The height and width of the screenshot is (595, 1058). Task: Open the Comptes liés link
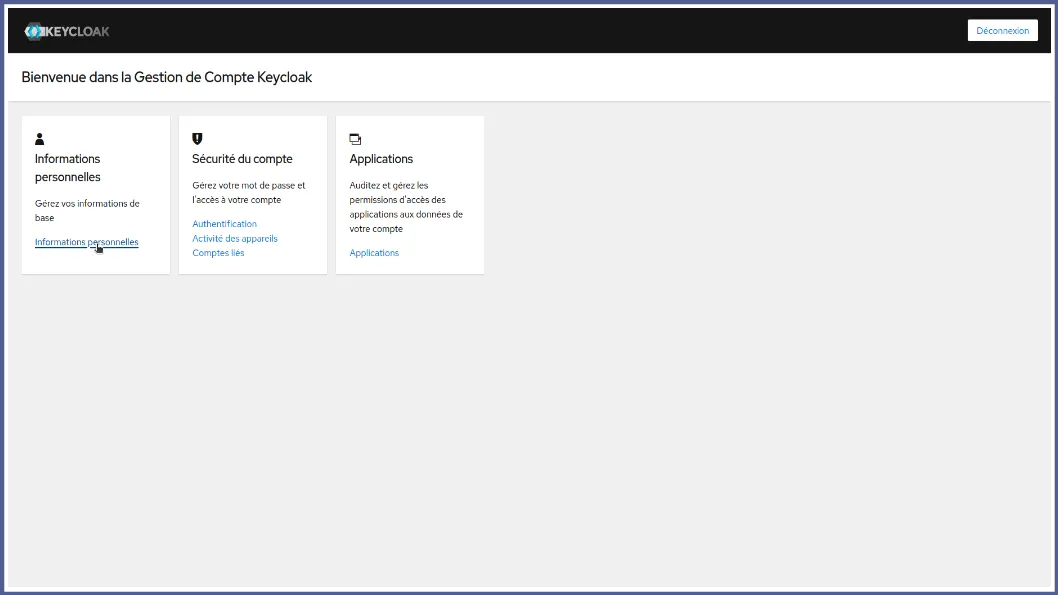218,253
